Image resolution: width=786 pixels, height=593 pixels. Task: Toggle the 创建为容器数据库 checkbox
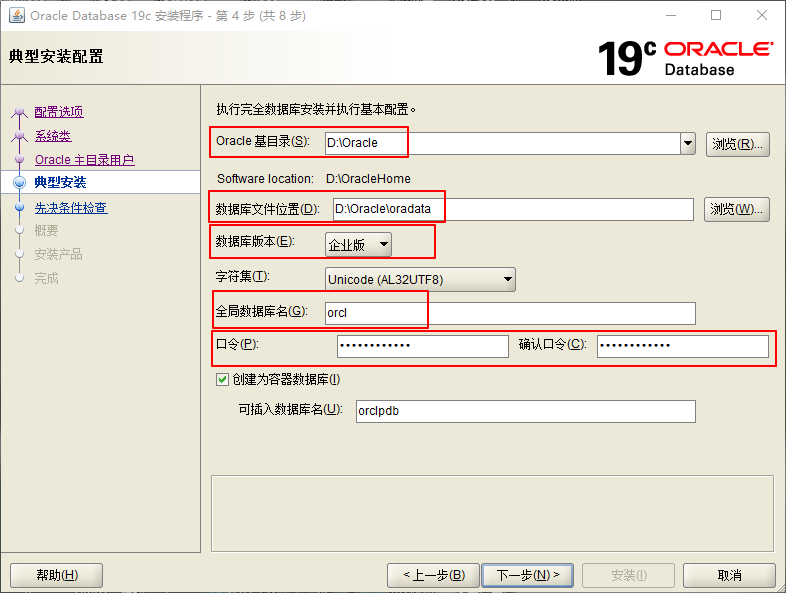tap(222, 379)
